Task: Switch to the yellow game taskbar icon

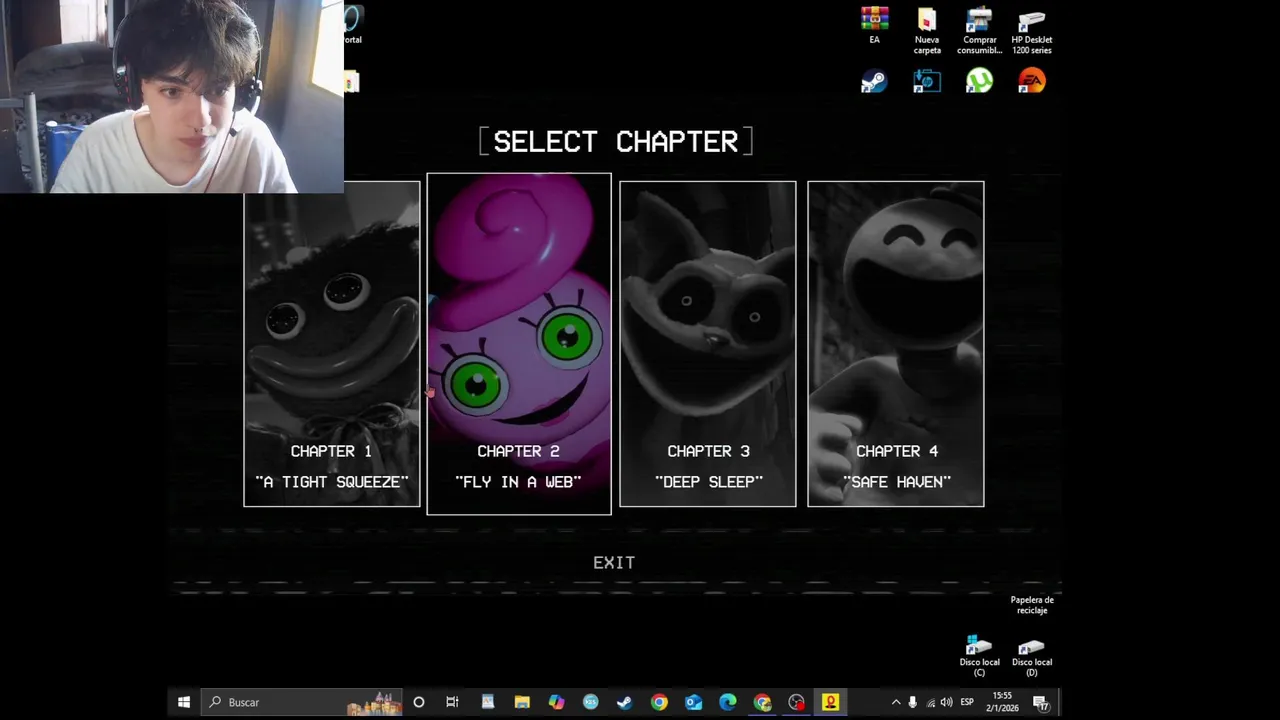Action: pyautogui.click(x=830, y=702)
